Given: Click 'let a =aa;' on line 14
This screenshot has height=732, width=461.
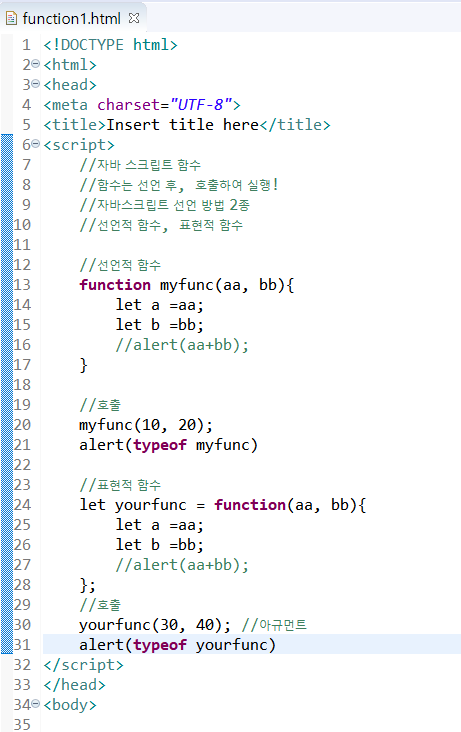Looking at the screenshot, I should (160, 305).
